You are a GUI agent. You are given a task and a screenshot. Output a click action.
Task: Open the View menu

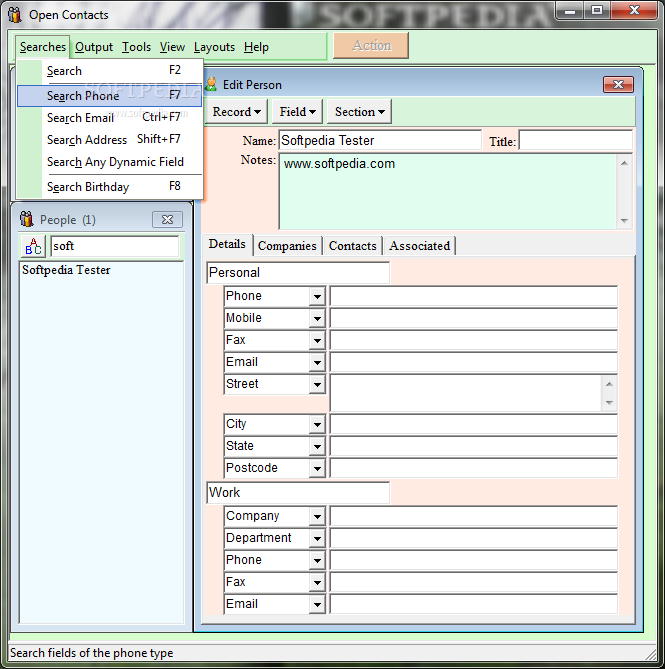172,47
